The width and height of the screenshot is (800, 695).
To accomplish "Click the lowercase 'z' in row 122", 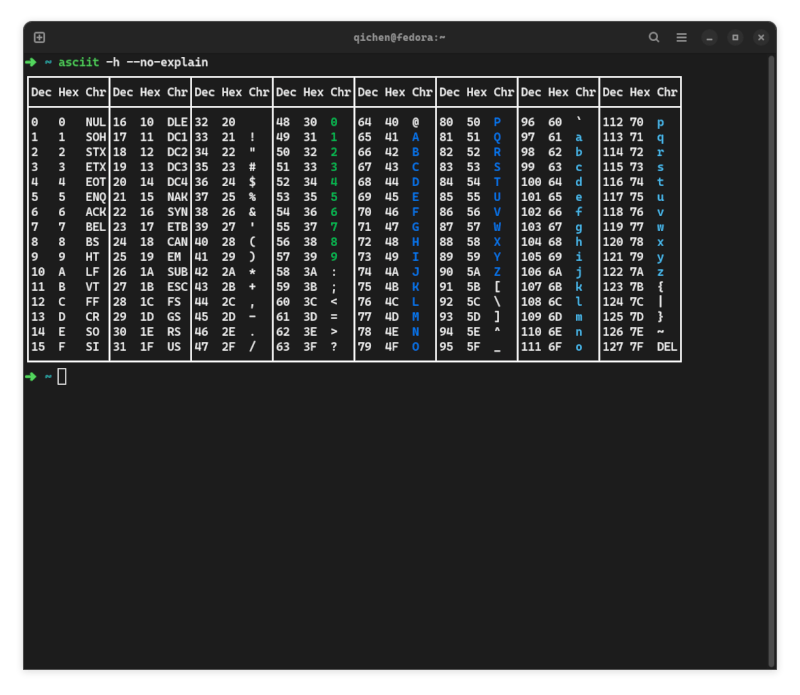I will pos(660,272).
